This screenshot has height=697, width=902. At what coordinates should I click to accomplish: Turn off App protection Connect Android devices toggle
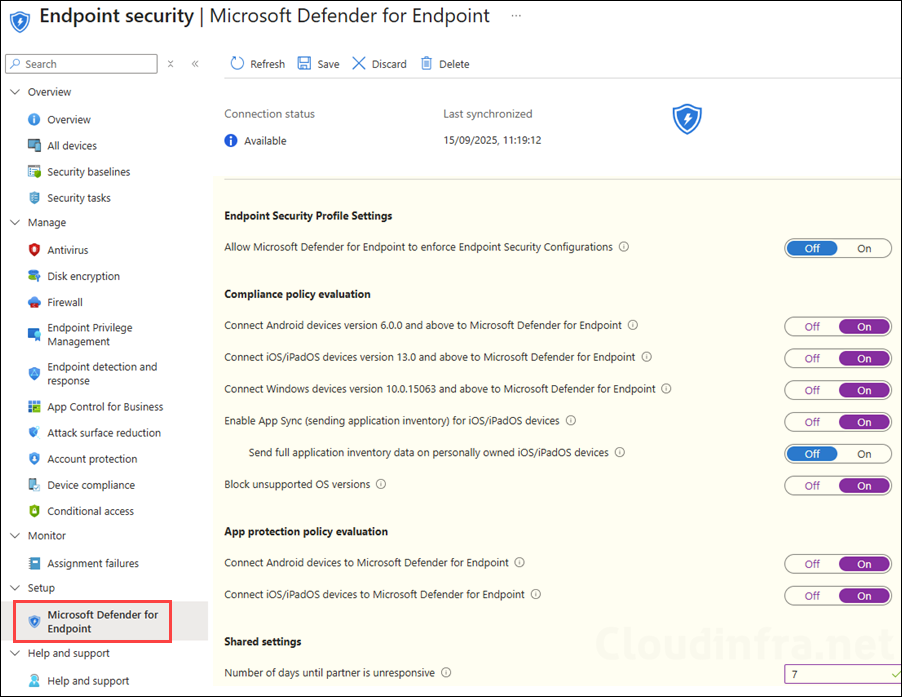pyautogui.click(x=812, y=564)
